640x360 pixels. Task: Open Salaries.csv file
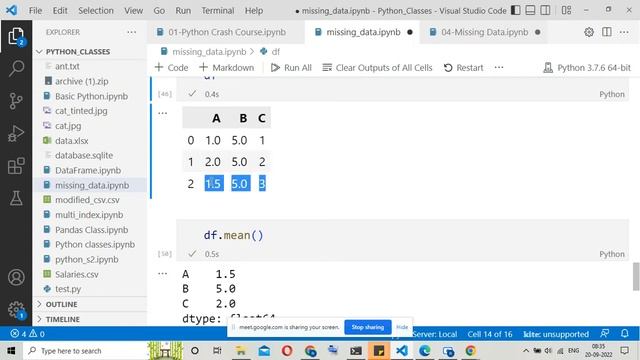pyautogui.click(x=76, y=274)
